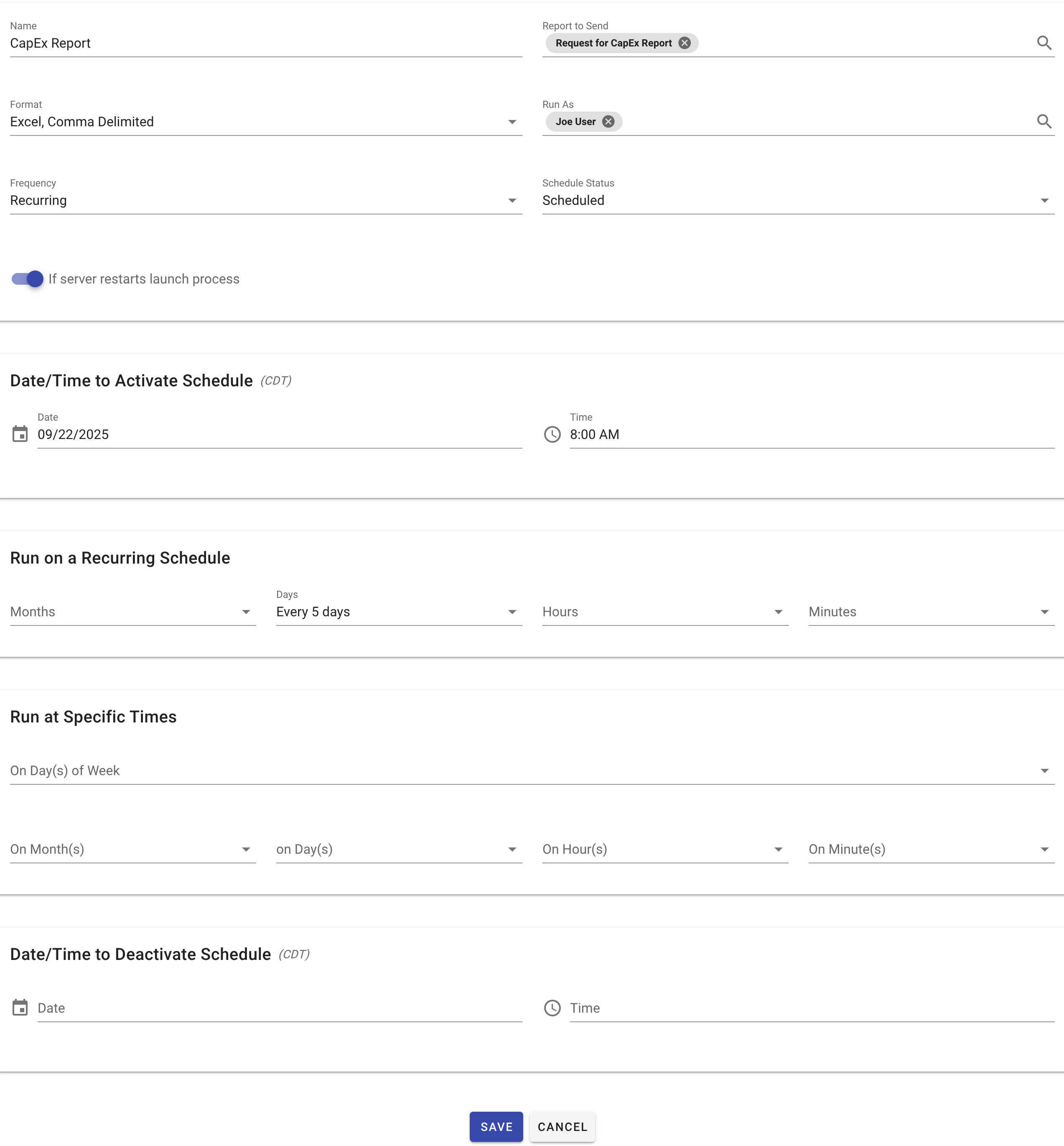This screenshot has width=1064, height=1146.
Task: Expand the Frequency dropdown
Action: point(265,200)
